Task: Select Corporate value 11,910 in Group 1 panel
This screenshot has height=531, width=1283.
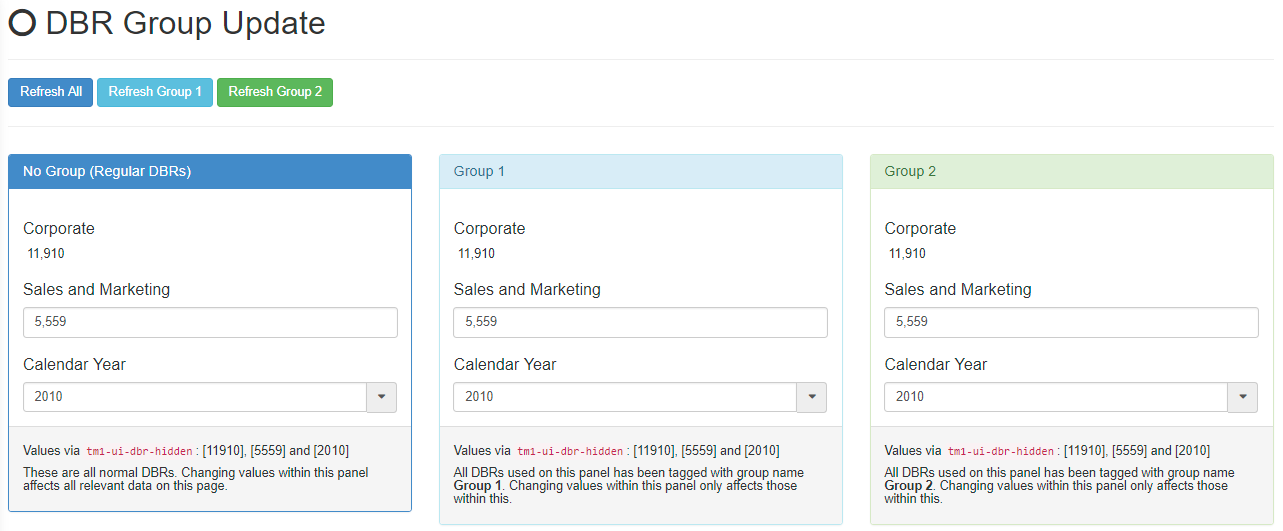Action: pyautogui.click(x=477, y=254)
